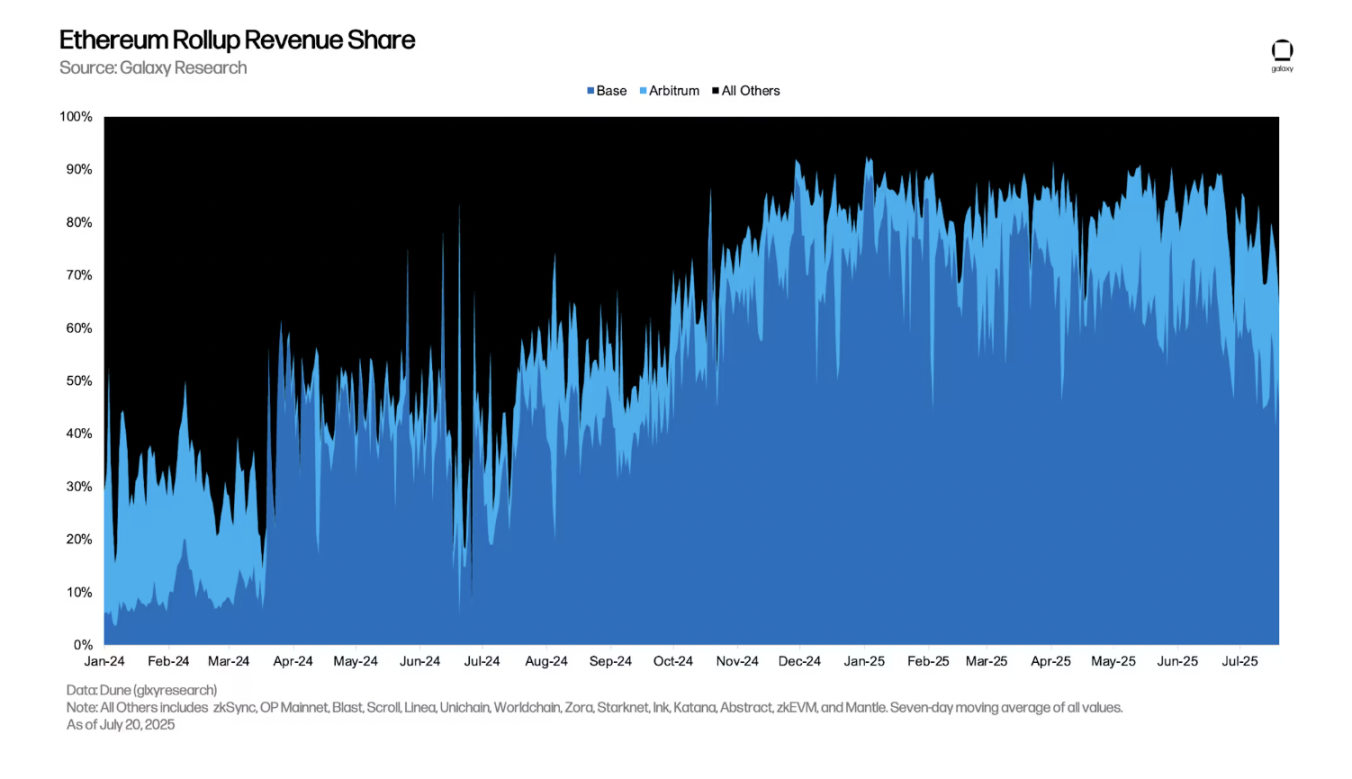Toggle the Arbitrum series legend label
Viewport: 1352px width, 779px height.
coord(674,91)
